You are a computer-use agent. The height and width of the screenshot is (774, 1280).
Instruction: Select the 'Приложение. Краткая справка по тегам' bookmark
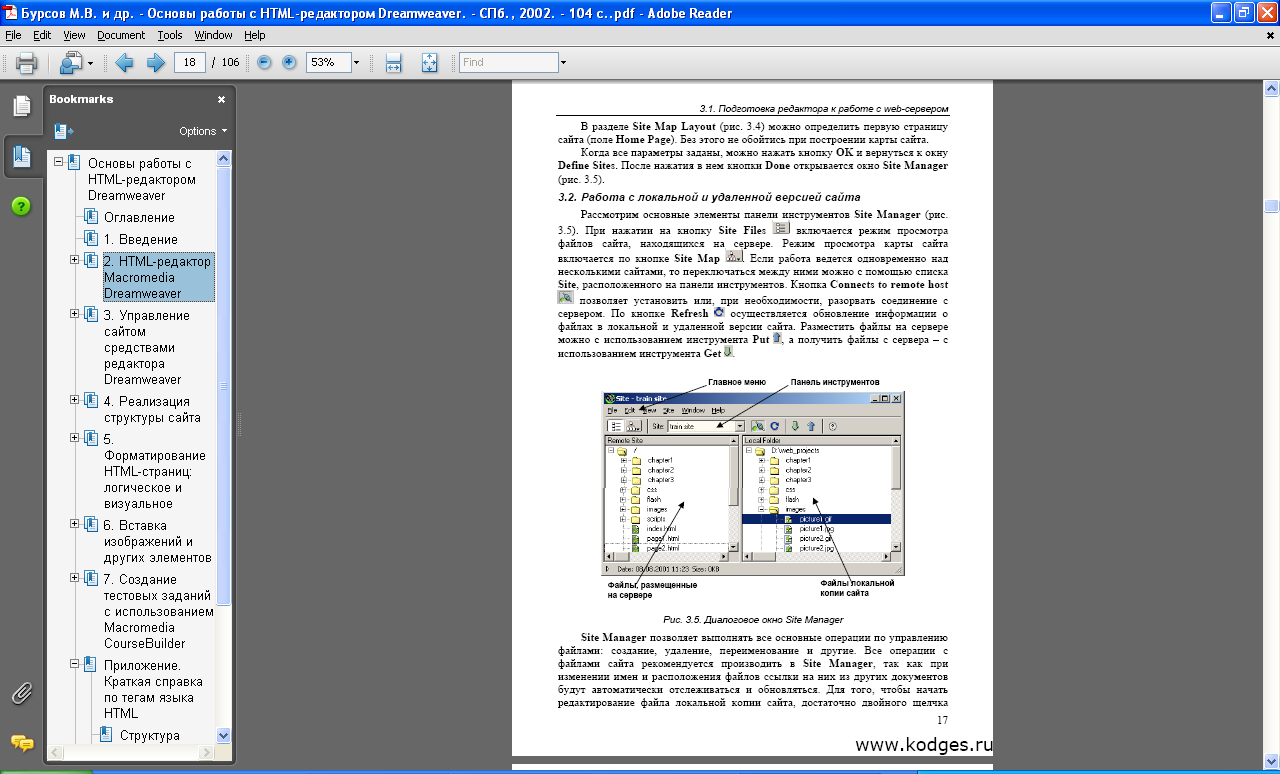155,689
